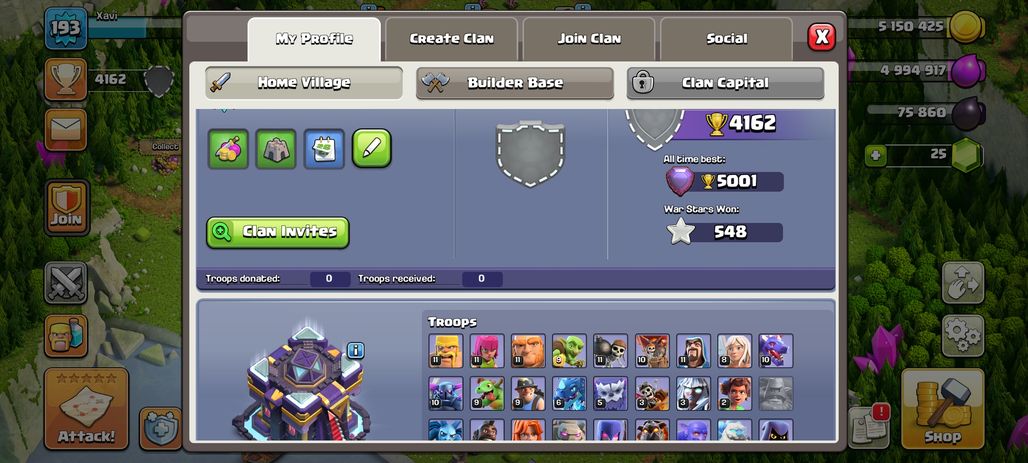The width and height of the screenshot is (1028, 463).
Task: Click the Barbarian troop thumbnail
Action: point(446,351)
